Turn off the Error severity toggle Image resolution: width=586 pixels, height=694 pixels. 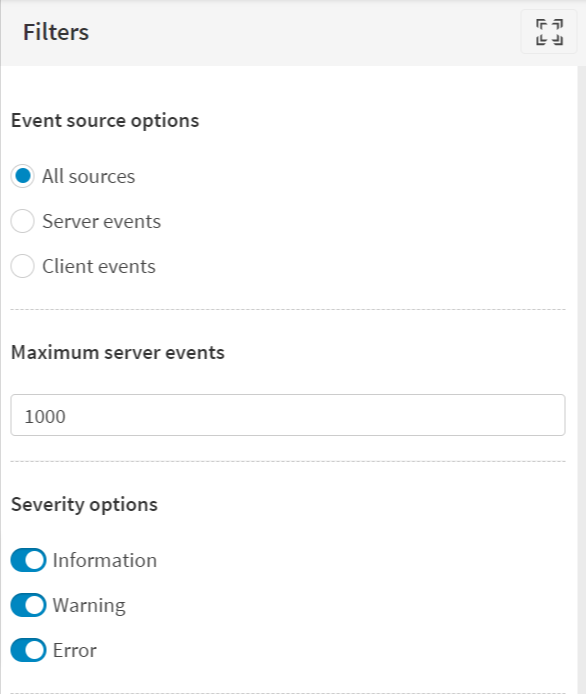click(28, 650)
